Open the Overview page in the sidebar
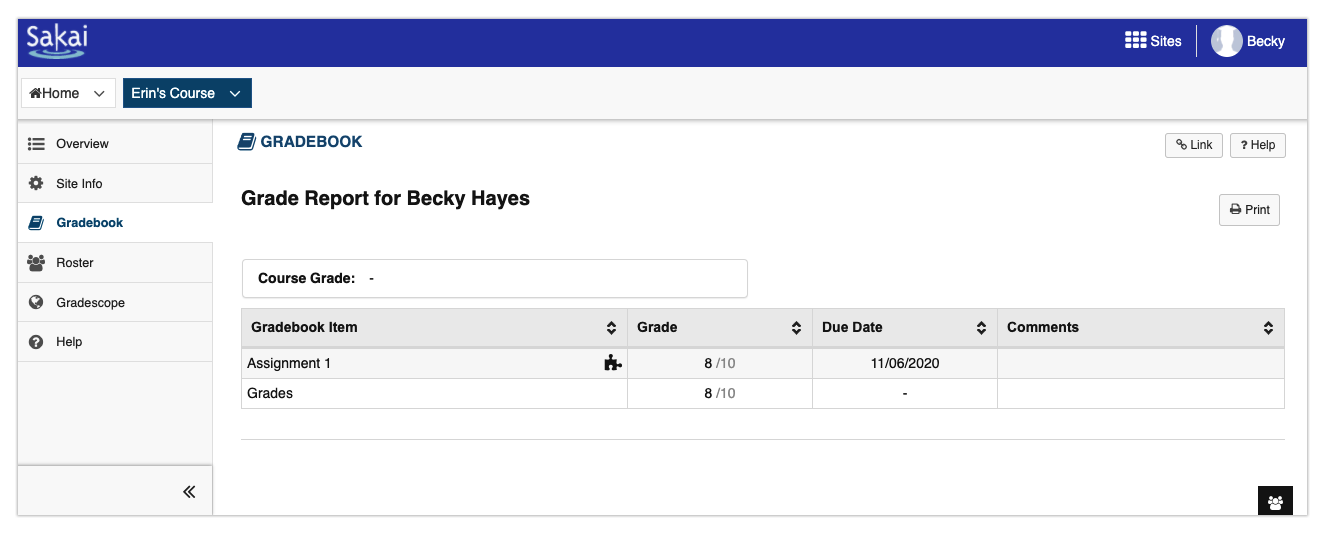Screen dimensions: 1321x533 tap(82, 144)
